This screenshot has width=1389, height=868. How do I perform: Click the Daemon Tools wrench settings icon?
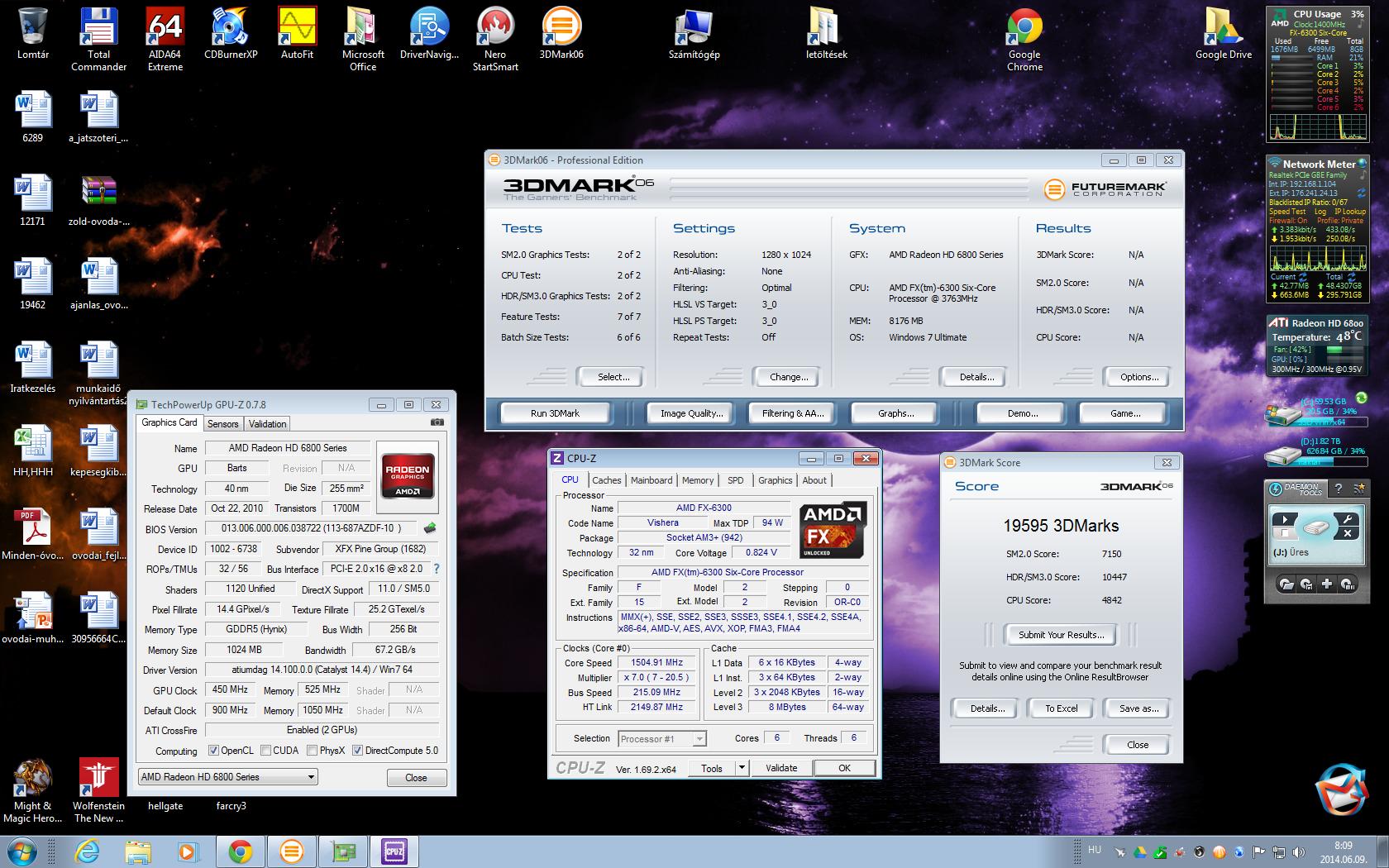point(1347,519)
